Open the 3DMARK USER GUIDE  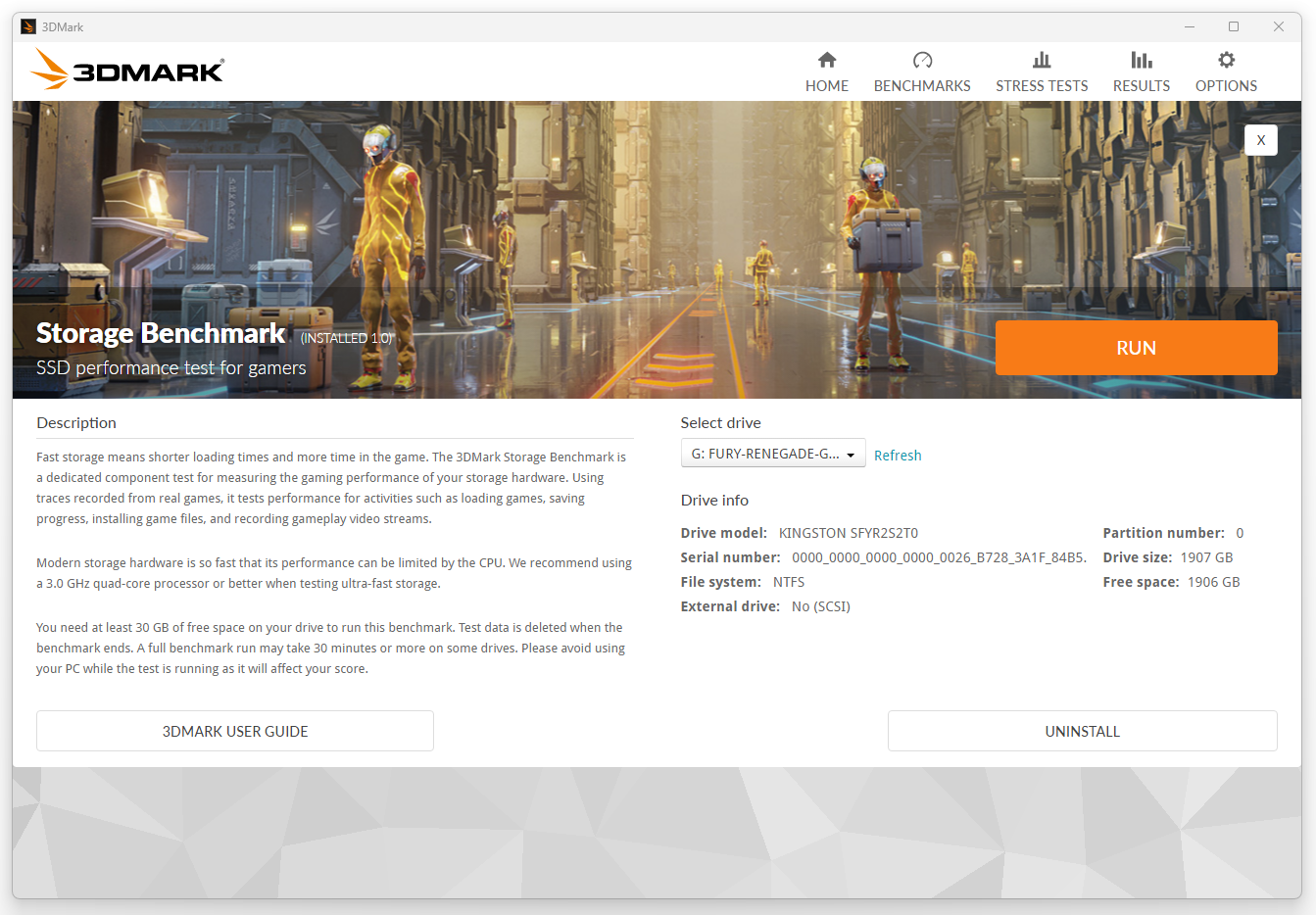click(x=235, y=731)
